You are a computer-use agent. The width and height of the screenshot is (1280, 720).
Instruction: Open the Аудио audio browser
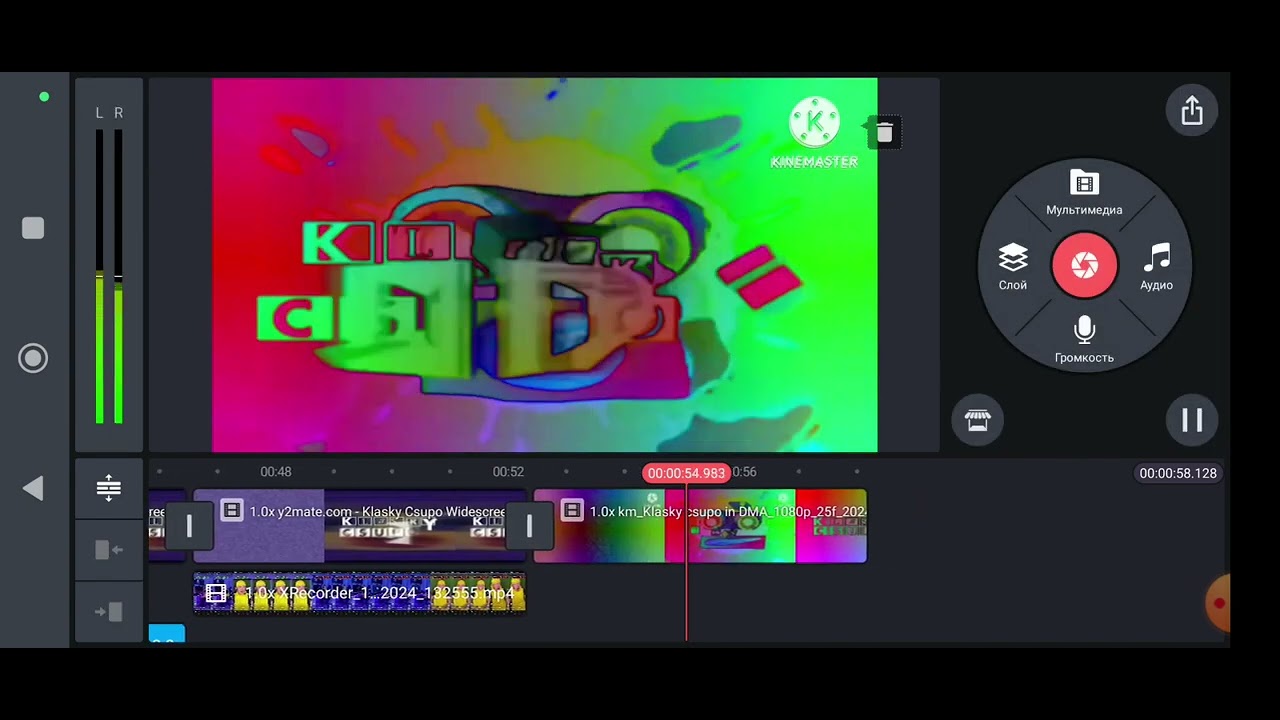1156,267
